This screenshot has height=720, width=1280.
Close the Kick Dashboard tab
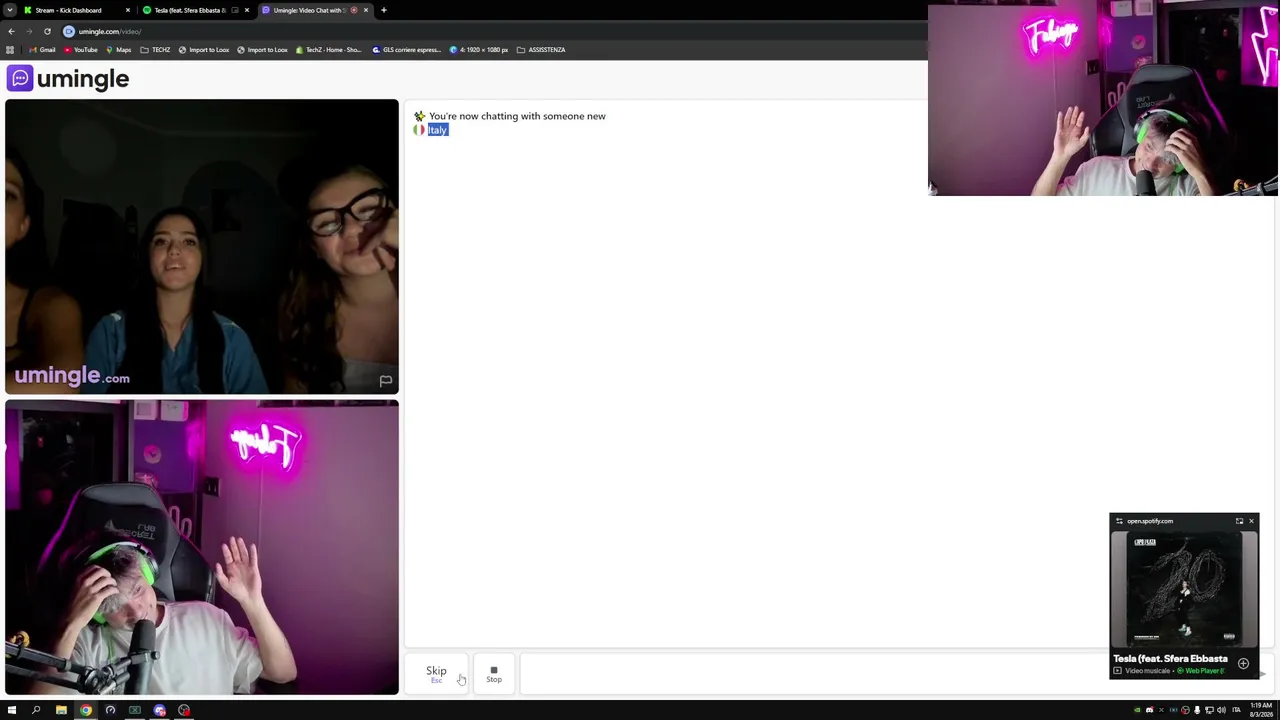coord(127,10)
